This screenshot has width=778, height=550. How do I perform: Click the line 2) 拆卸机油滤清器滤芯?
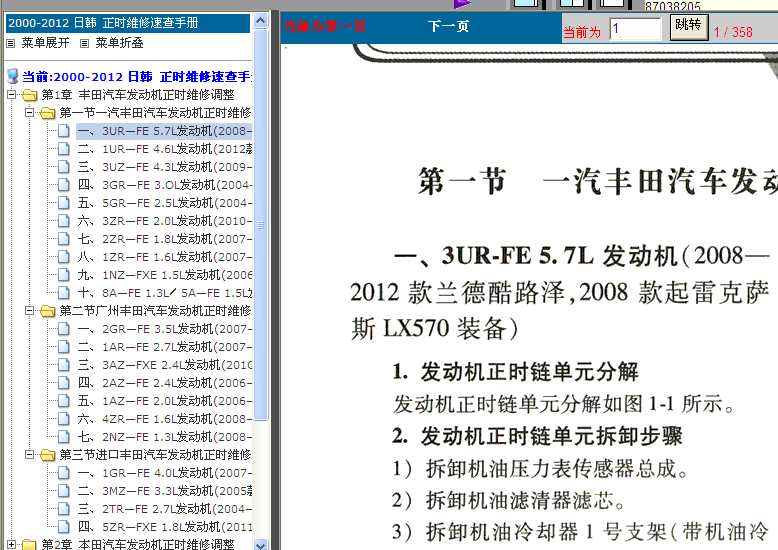tap(510, 500)
